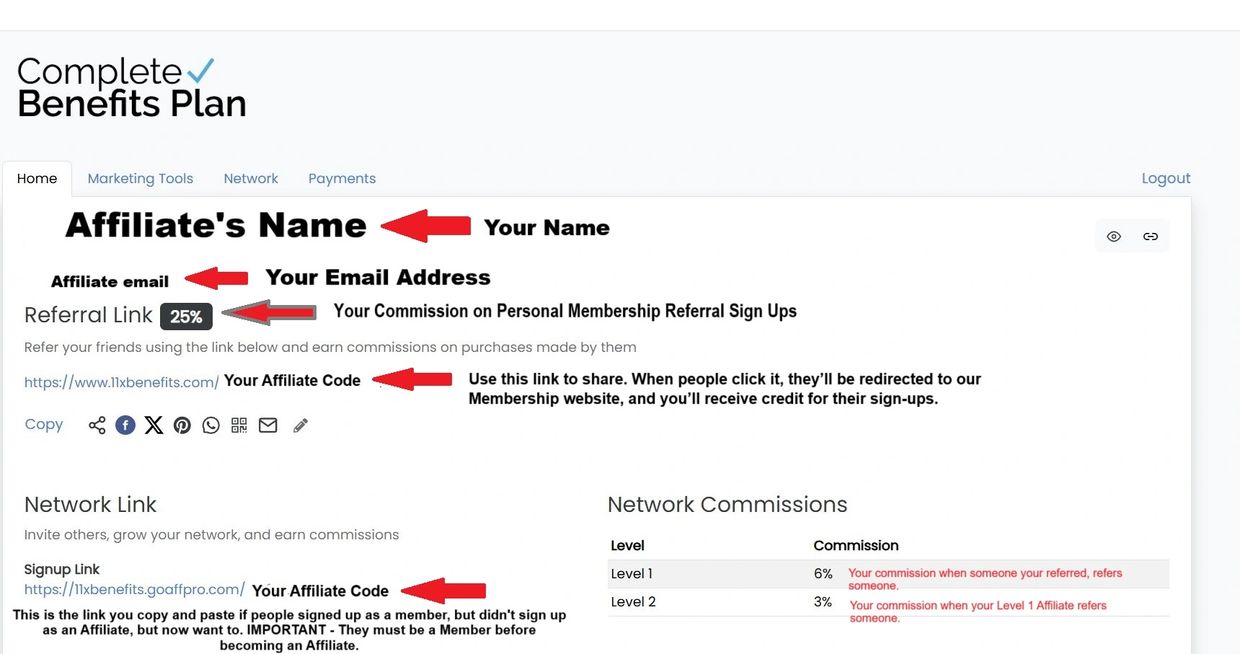This screenshot has height=654, width=1240.
Task: Click the Complete Benefits Plan logo
Action: (x=131, y=87)
